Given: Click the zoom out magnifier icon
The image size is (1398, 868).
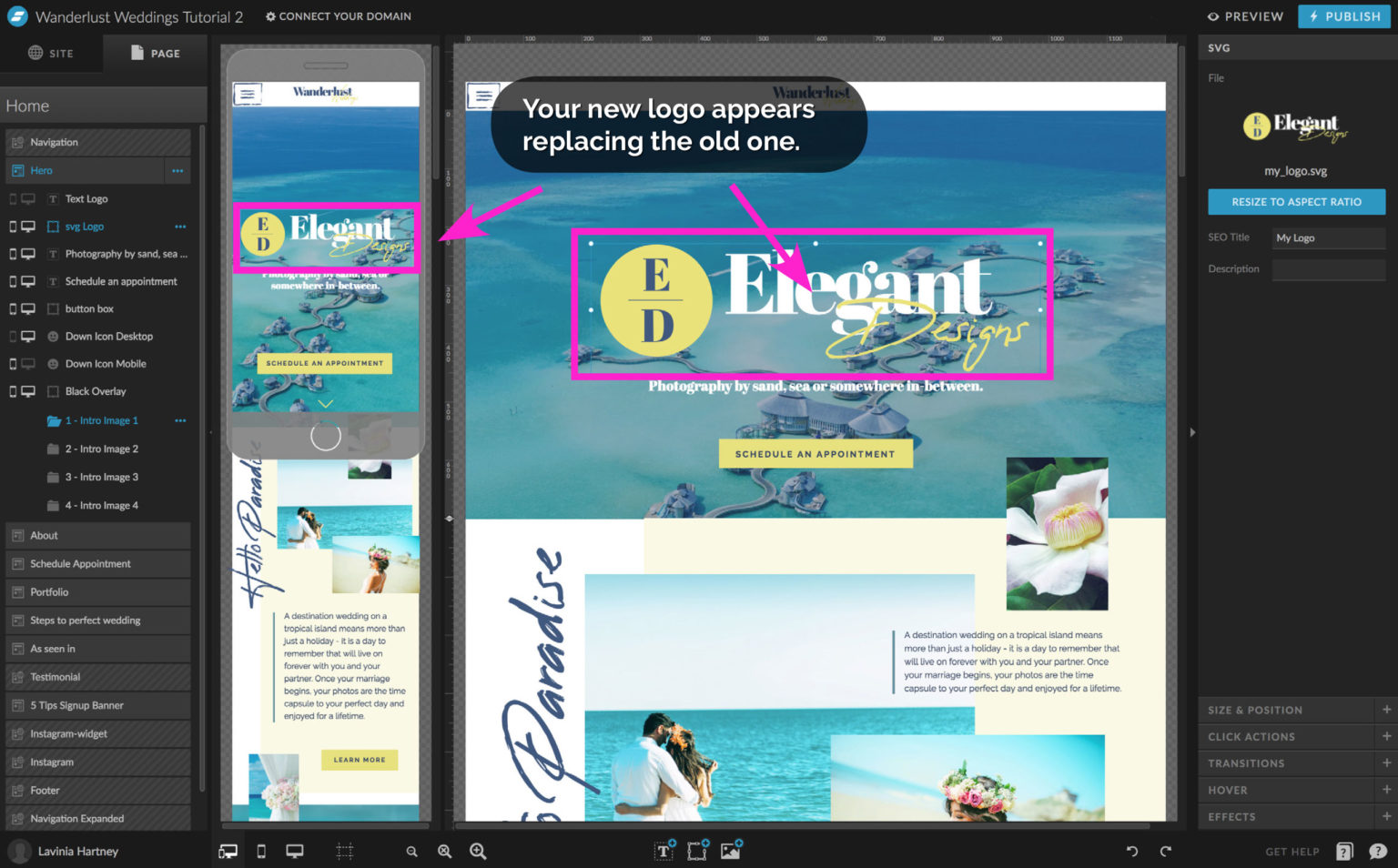Looking at the screenshot, I should tap(411, 852).
